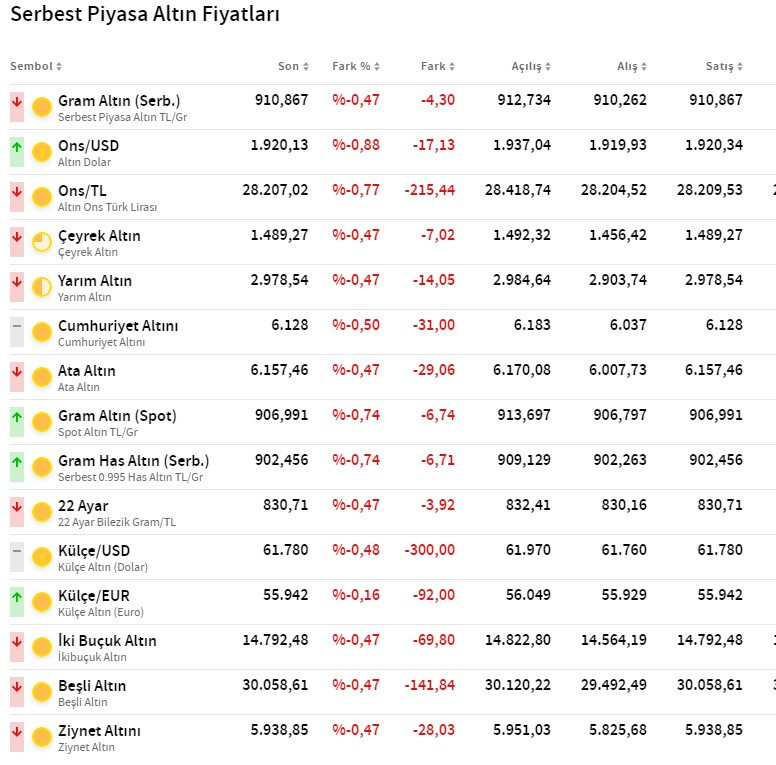Open the 22 Ayar bilezik link
Viewport: 776px width, 765px height.
pos(83,506)
